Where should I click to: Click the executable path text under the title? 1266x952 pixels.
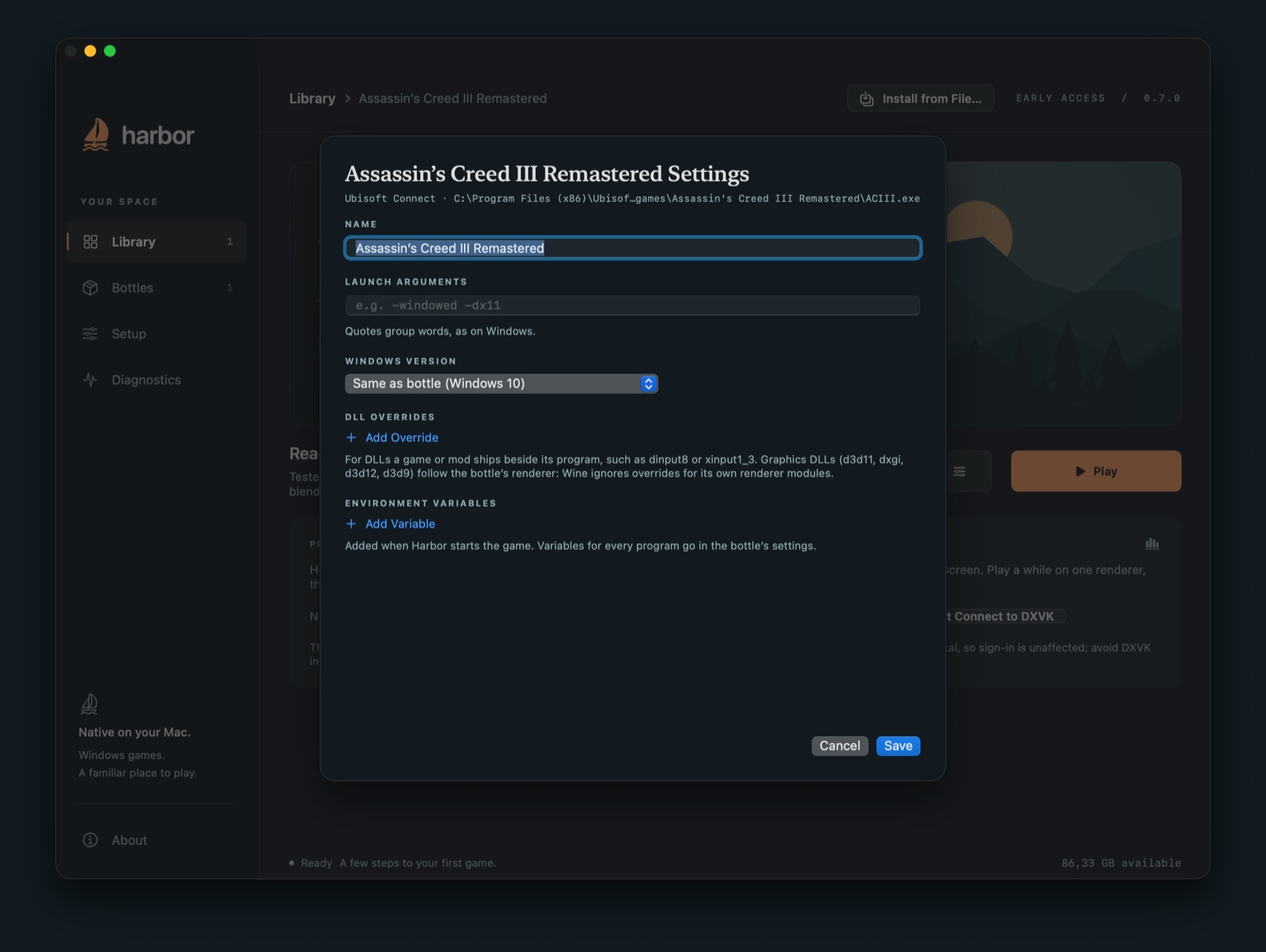[x=687, y=199]
